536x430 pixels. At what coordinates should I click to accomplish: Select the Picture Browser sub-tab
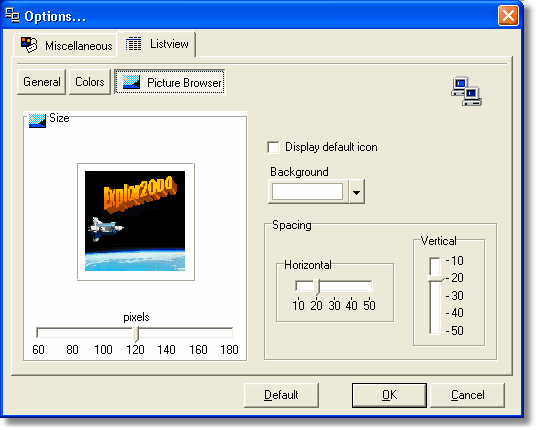(x=170, y=82)
